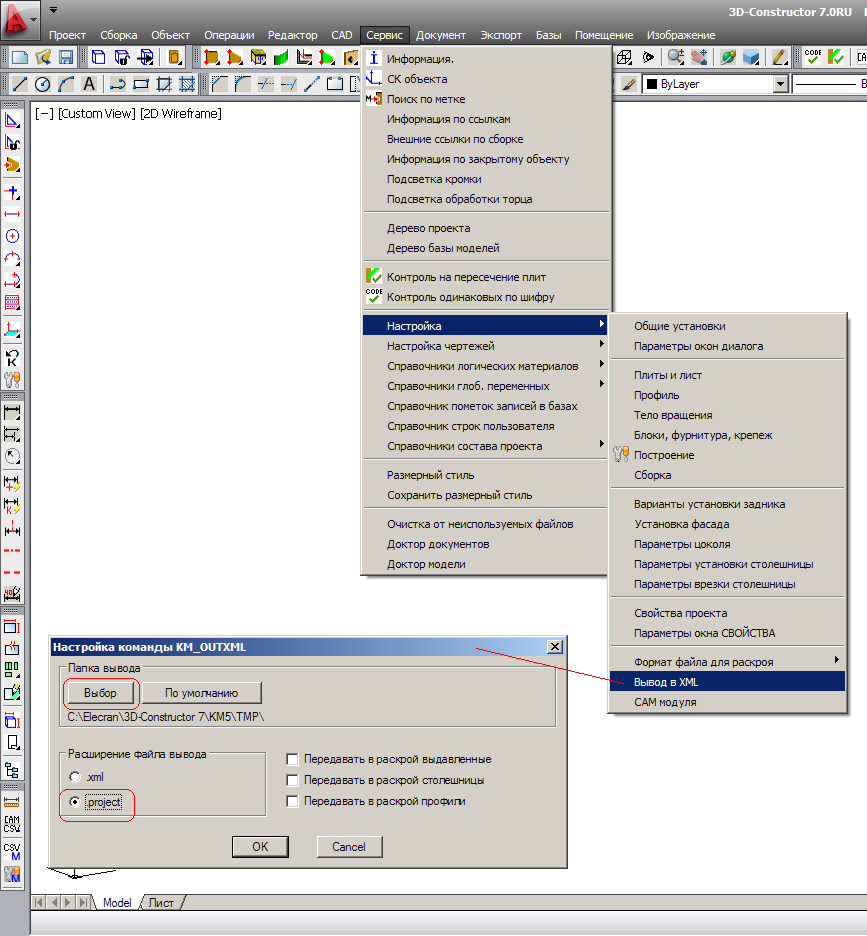Image resolution: width=867 pixels, height=936 pixels.
Task: Click the blue cube with padlock icon
Action: click(122, 57)
